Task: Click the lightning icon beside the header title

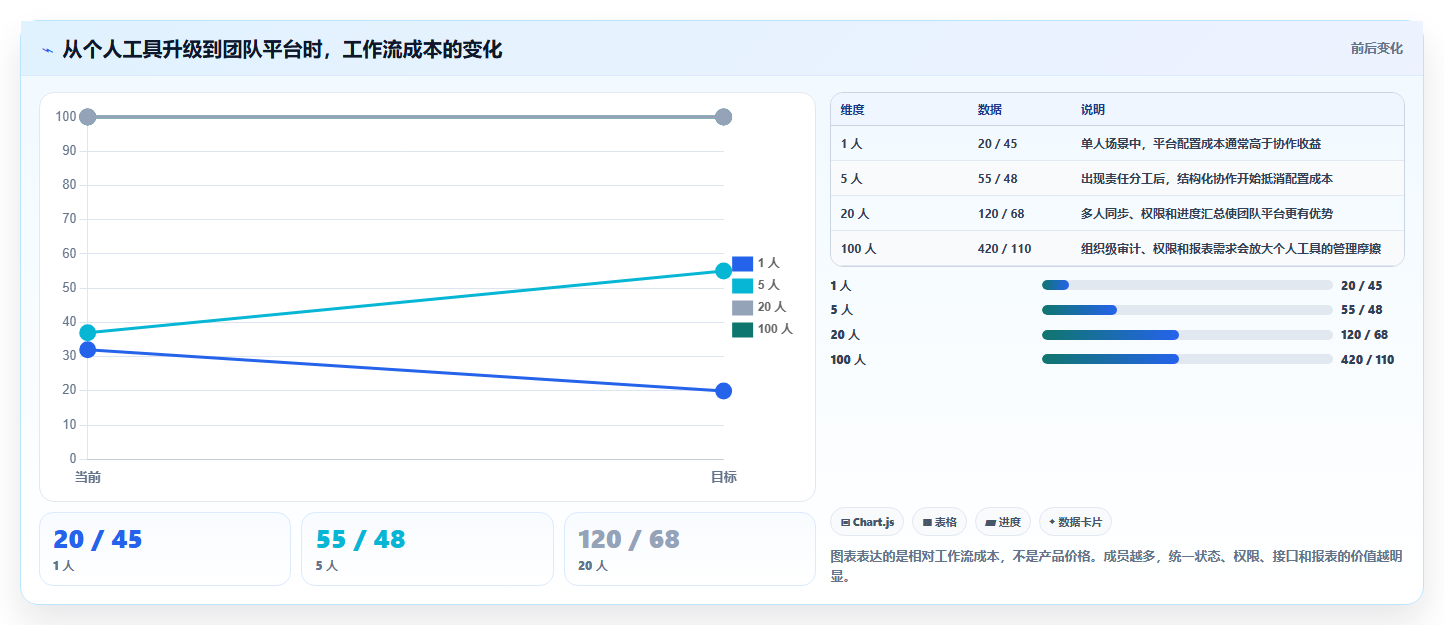Action: click(47, 50)
